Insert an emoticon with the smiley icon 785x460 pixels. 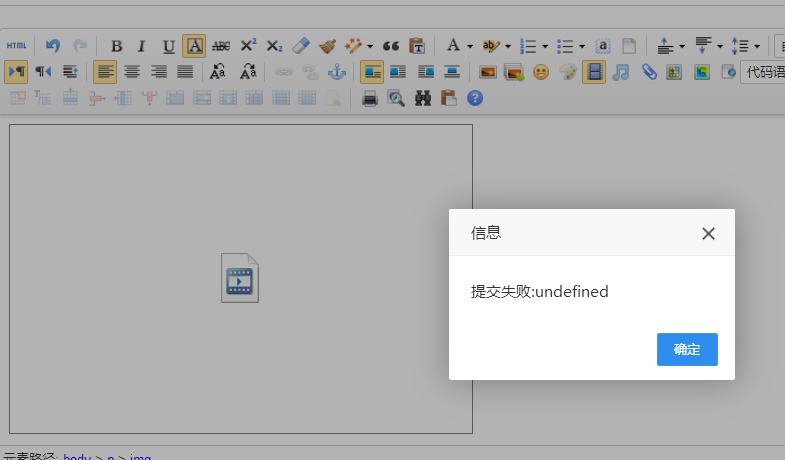[541, 72]
